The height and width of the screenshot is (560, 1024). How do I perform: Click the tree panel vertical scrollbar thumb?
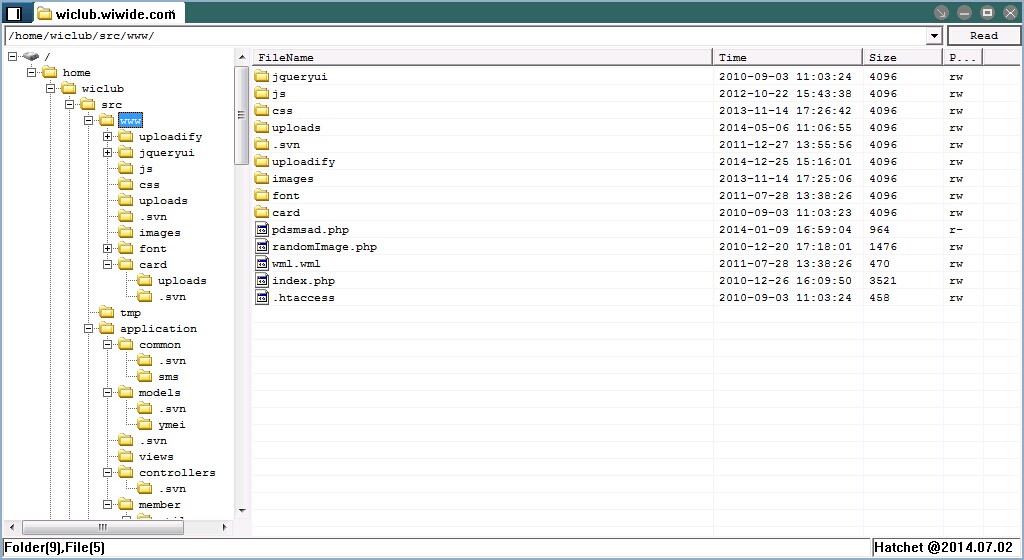tap(241, 115)
